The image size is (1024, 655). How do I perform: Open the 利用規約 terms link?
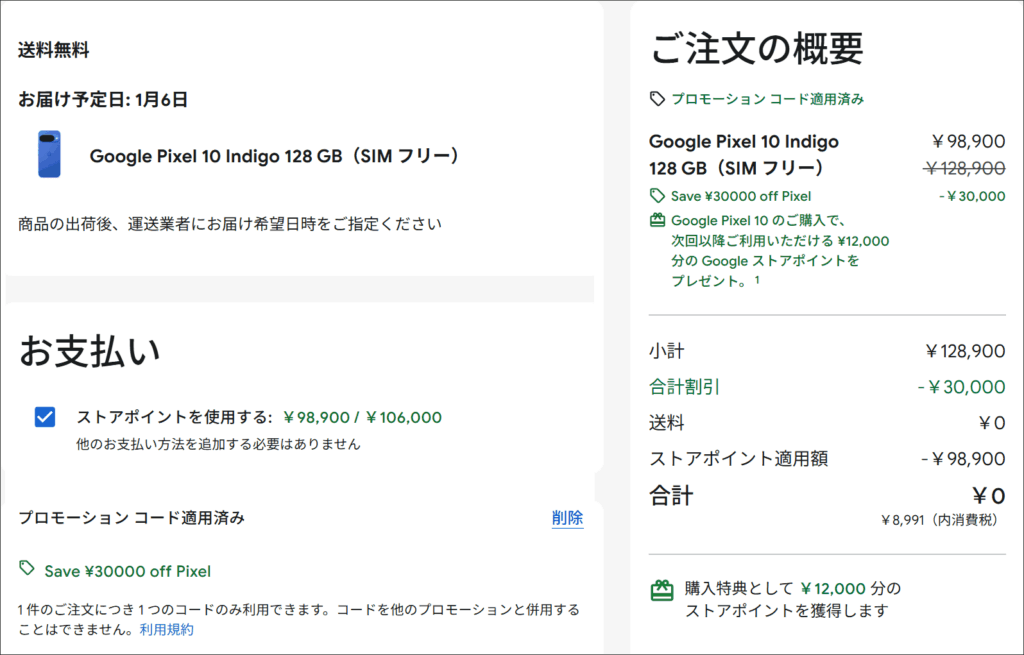166,629
